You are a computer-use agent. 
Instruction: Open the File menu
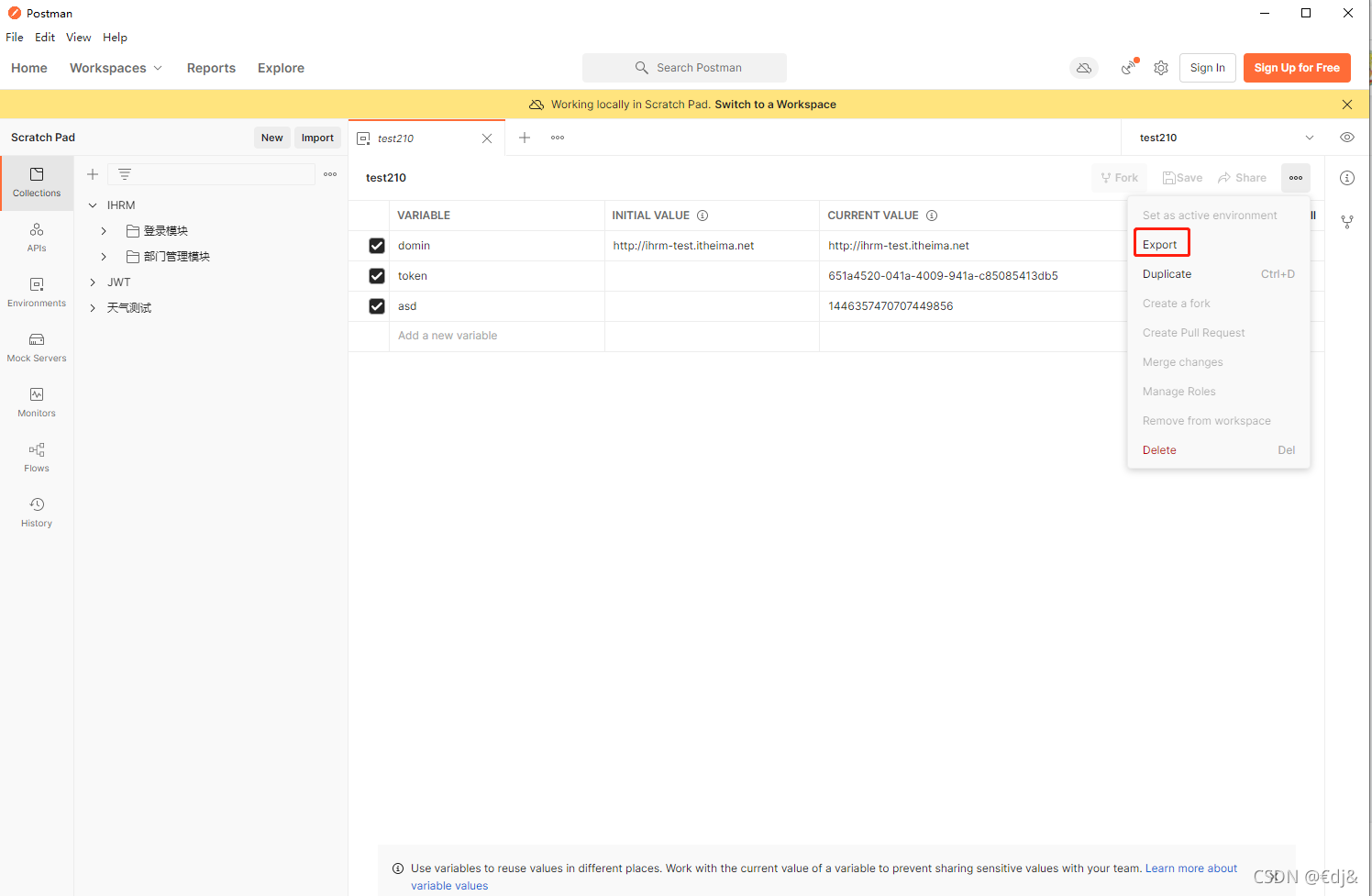[x=15, y=38]
